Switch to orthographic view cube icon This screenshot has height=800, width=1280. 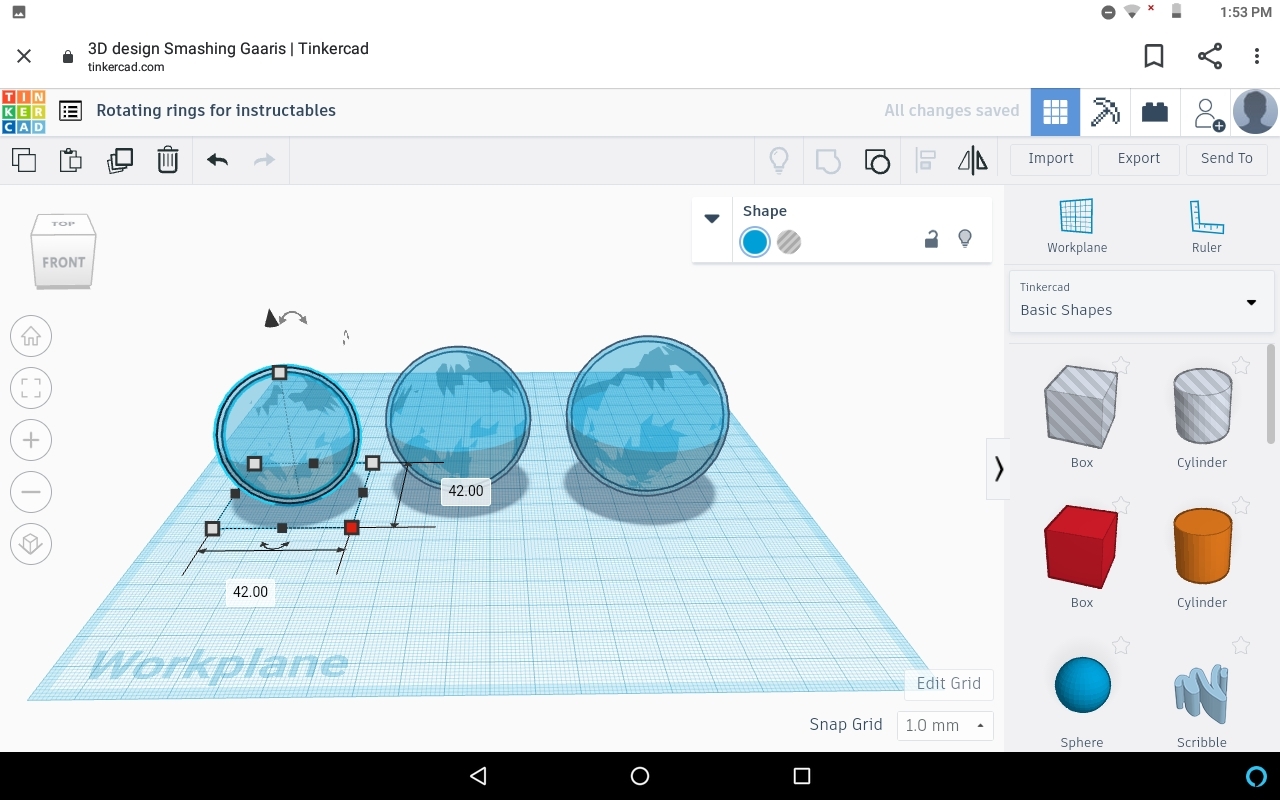tap(31, 544)
